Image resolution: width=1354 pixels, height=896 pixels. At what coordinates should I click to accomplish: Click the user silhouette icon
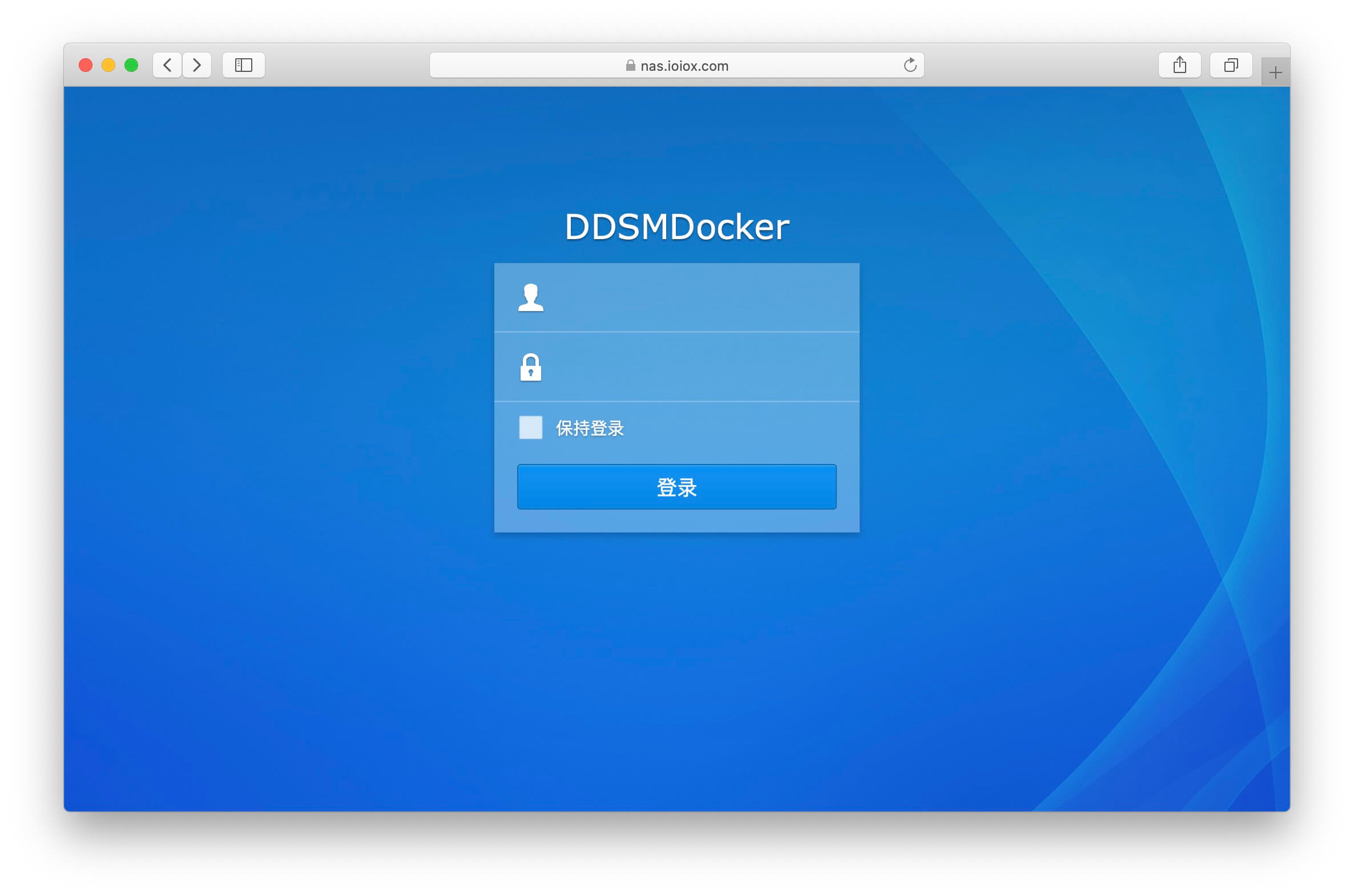[x=530, y=298]
